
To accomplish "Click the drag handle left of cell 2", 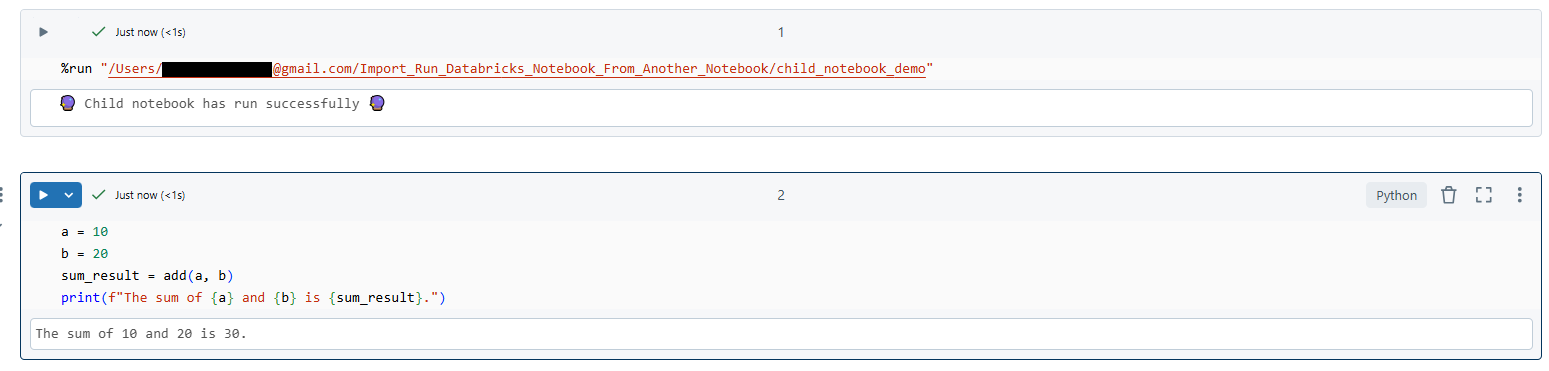I will click(x=2, y=195).
